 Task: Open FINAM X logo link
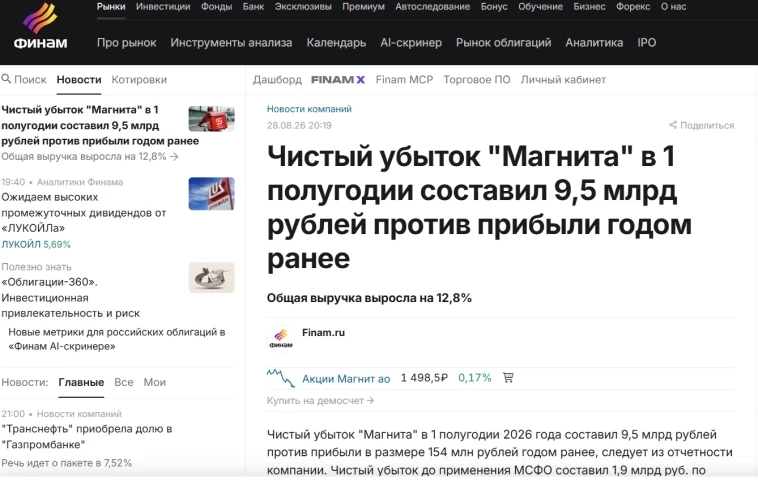point(338,80)
